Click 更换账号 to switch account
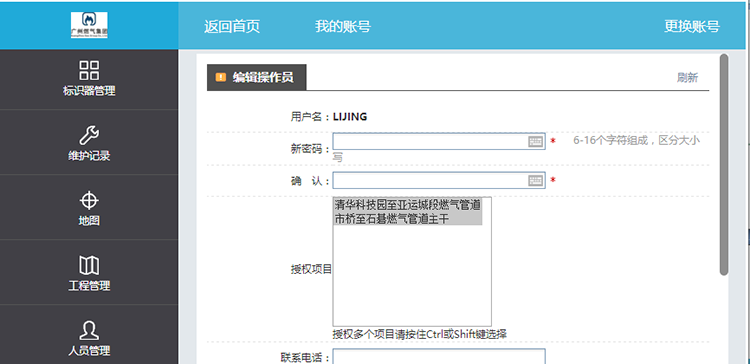 692,26
